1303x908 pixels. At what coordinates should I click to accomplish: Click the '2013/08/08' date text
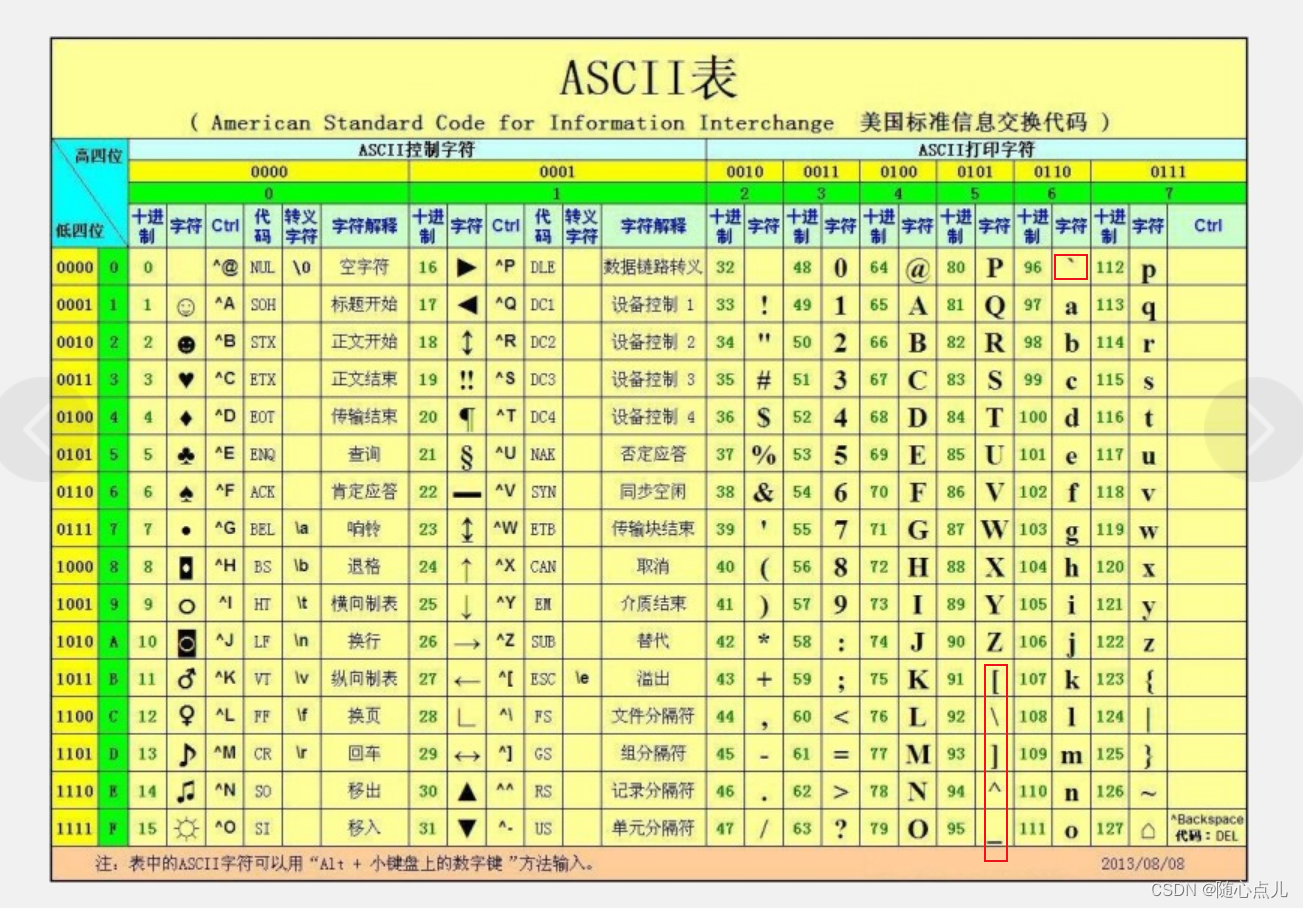click(x=1143, y=863)
